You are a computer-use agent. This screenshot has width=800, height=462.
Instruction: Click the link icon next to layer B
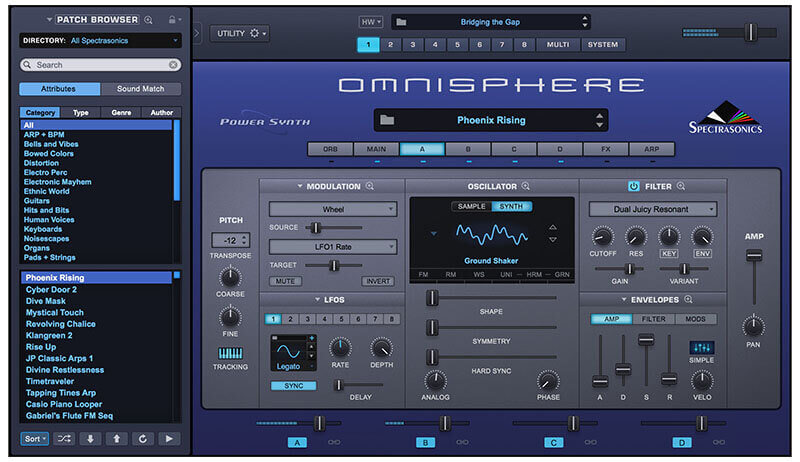(462, 442)
